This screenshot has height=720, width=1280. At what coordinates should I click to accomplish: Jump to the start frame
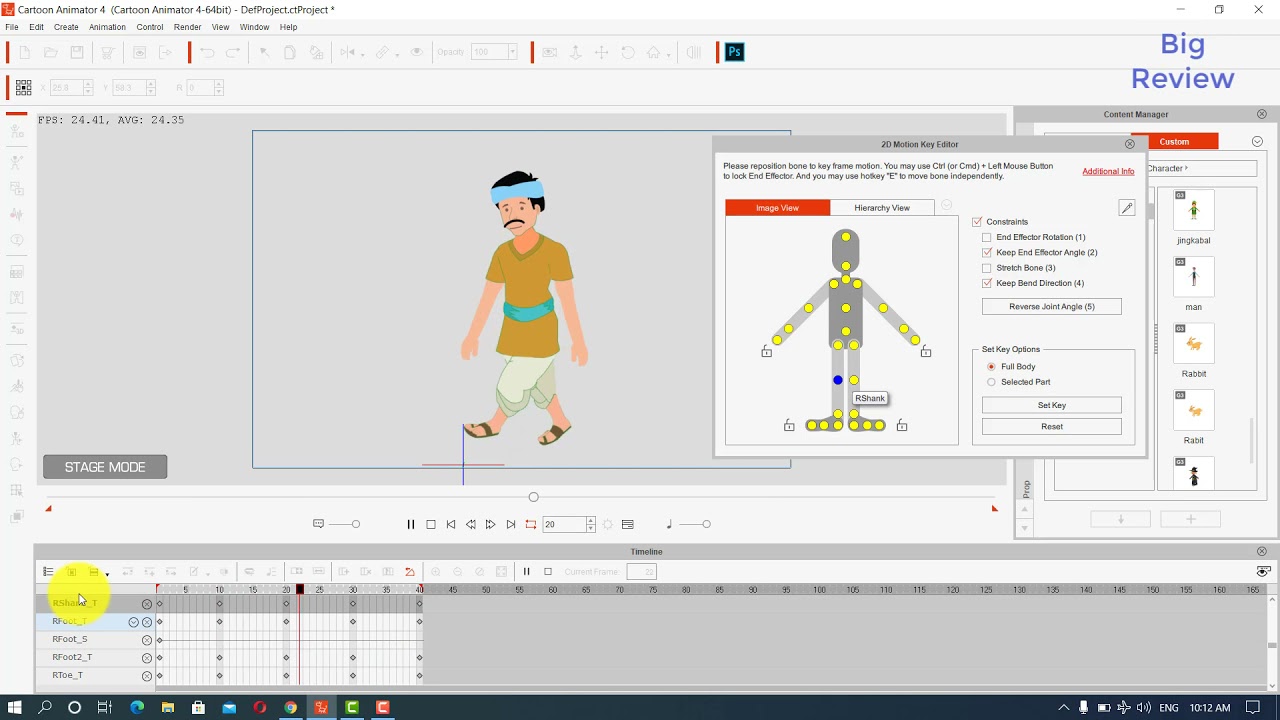(451, 524)
